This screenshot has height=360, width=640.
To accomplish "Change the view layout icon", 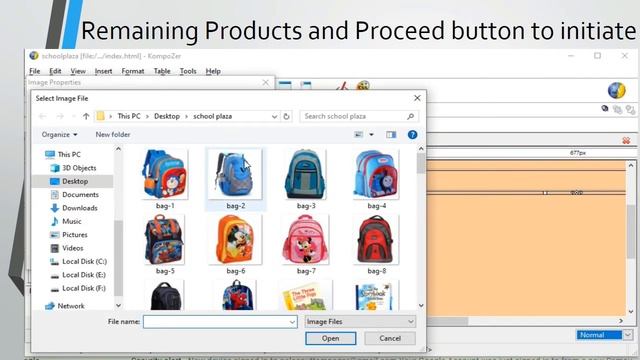I will (x=358, y=135).
